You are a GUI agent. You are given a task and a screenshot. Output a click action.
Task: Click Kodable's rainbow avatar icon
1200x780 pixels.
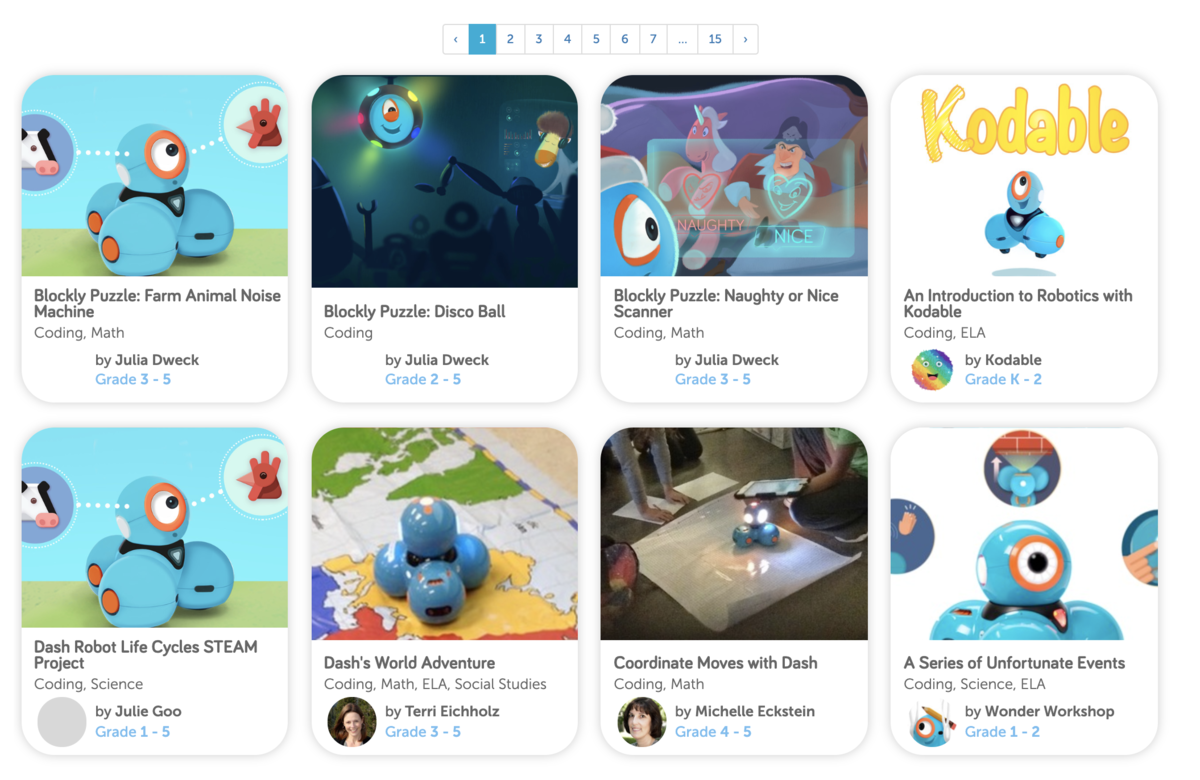(x=932, y=370)
